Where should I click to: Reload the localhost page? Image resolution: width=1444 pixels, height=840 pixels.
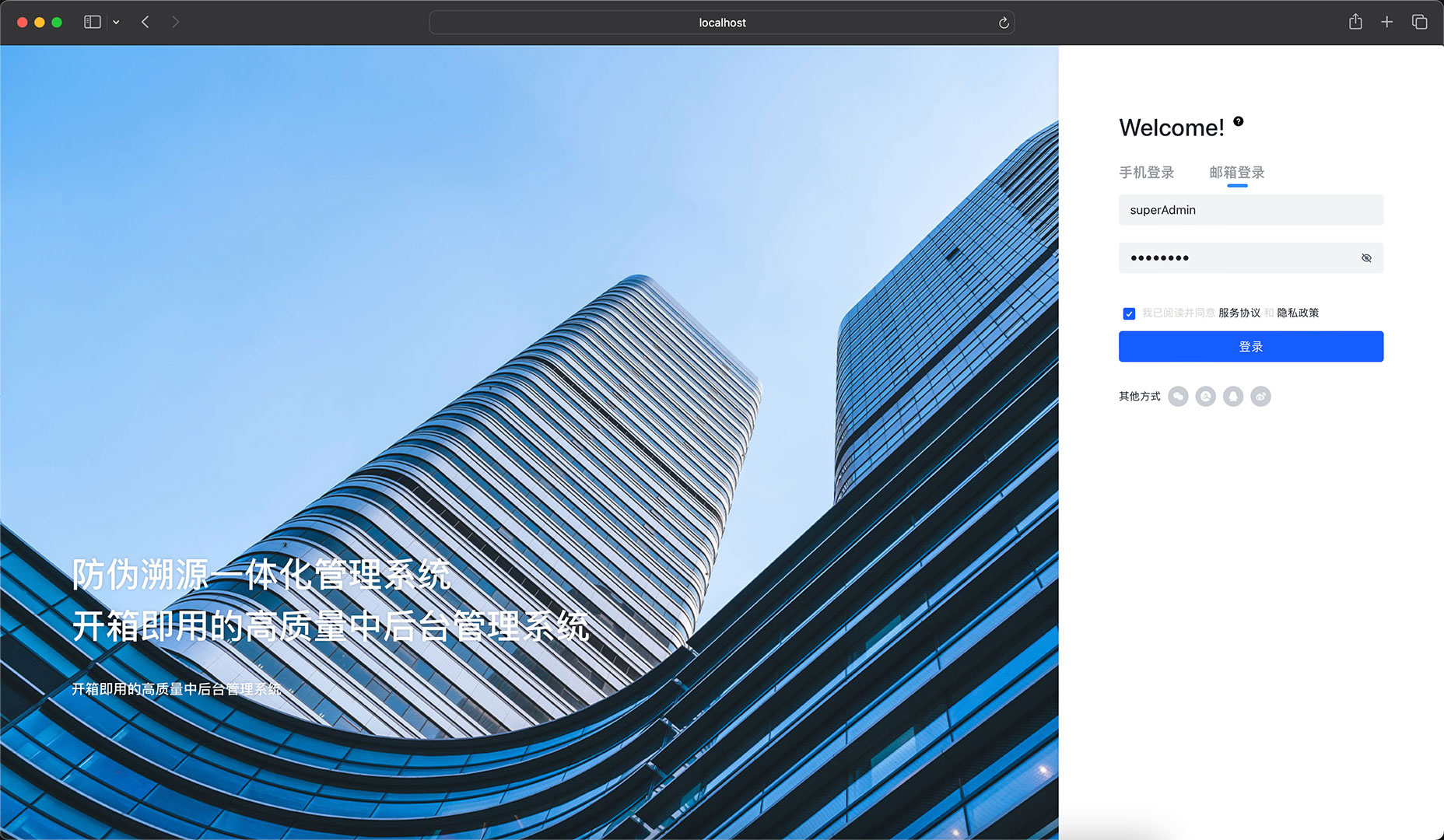pyautogui.click(x=1004, y=23)
